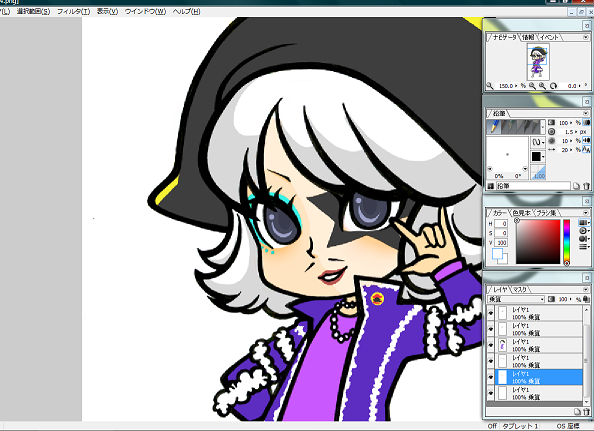Click the layer opacity icon beside 100
Viewport: 594px width, 431px height.
552,299
